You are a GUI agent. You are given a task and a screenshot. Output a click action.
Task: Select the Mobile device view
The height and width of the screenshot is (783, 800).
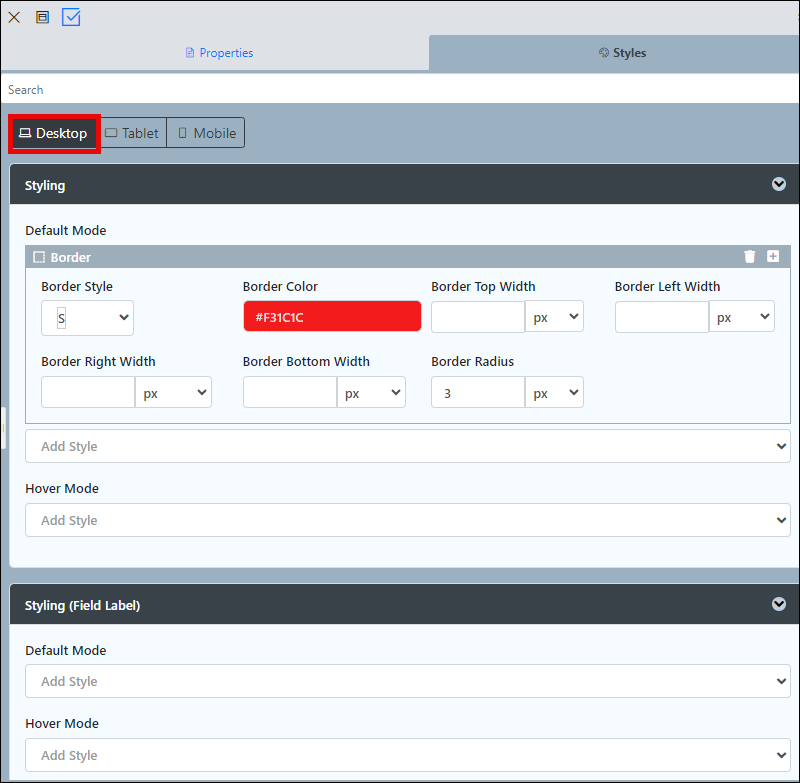click(206, 133)
